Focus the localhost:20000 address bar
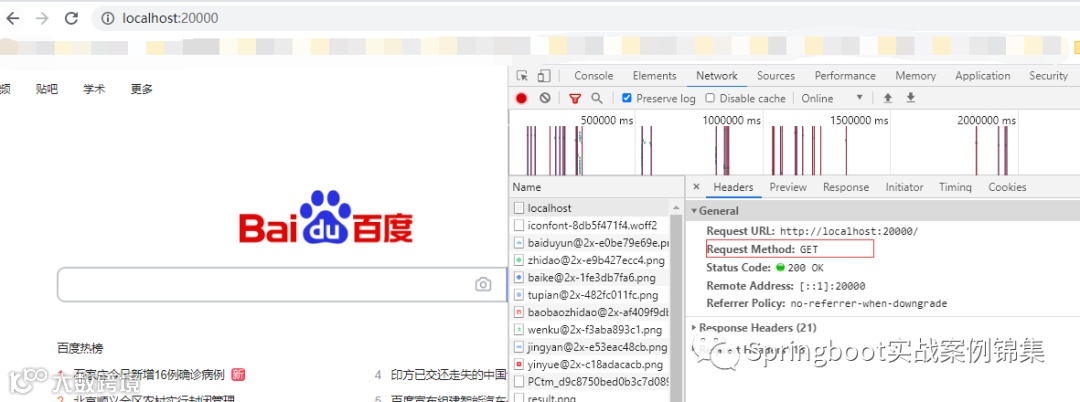The width and height of the screenshot is (1080, 402). point(585,19)
